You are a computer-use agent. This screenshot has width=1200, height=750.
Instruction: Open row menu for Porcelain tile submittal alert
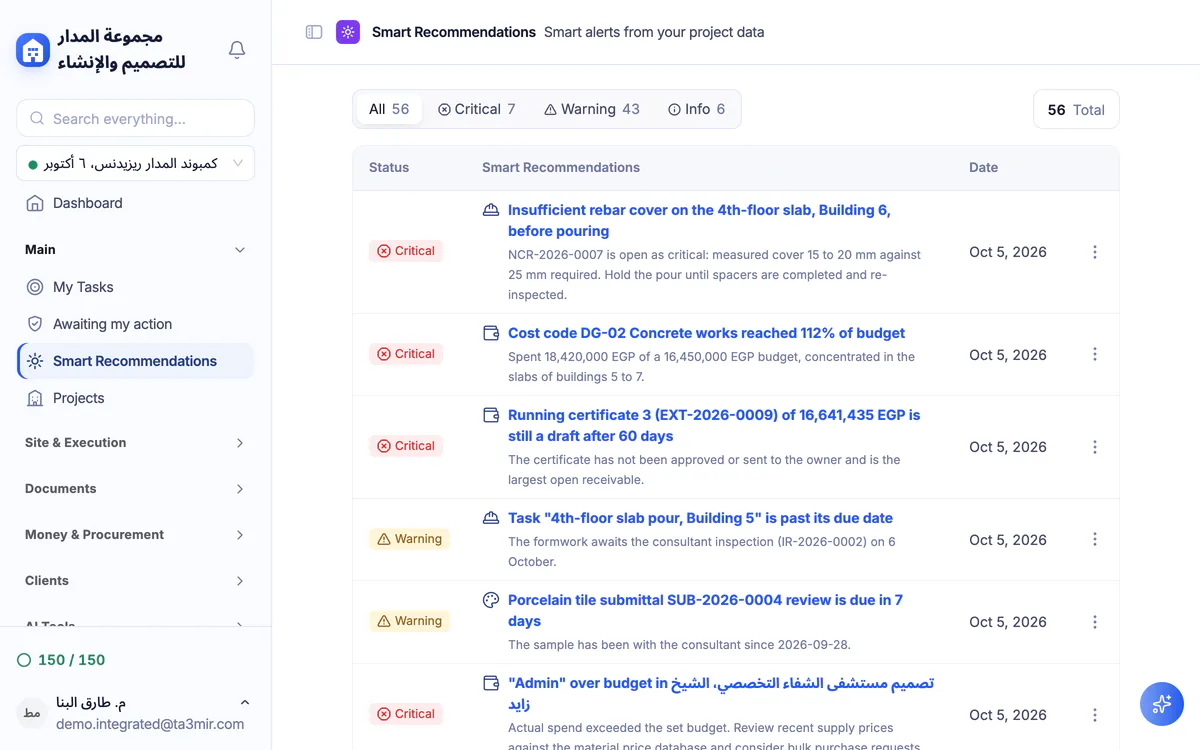[x=1095, y=622]
